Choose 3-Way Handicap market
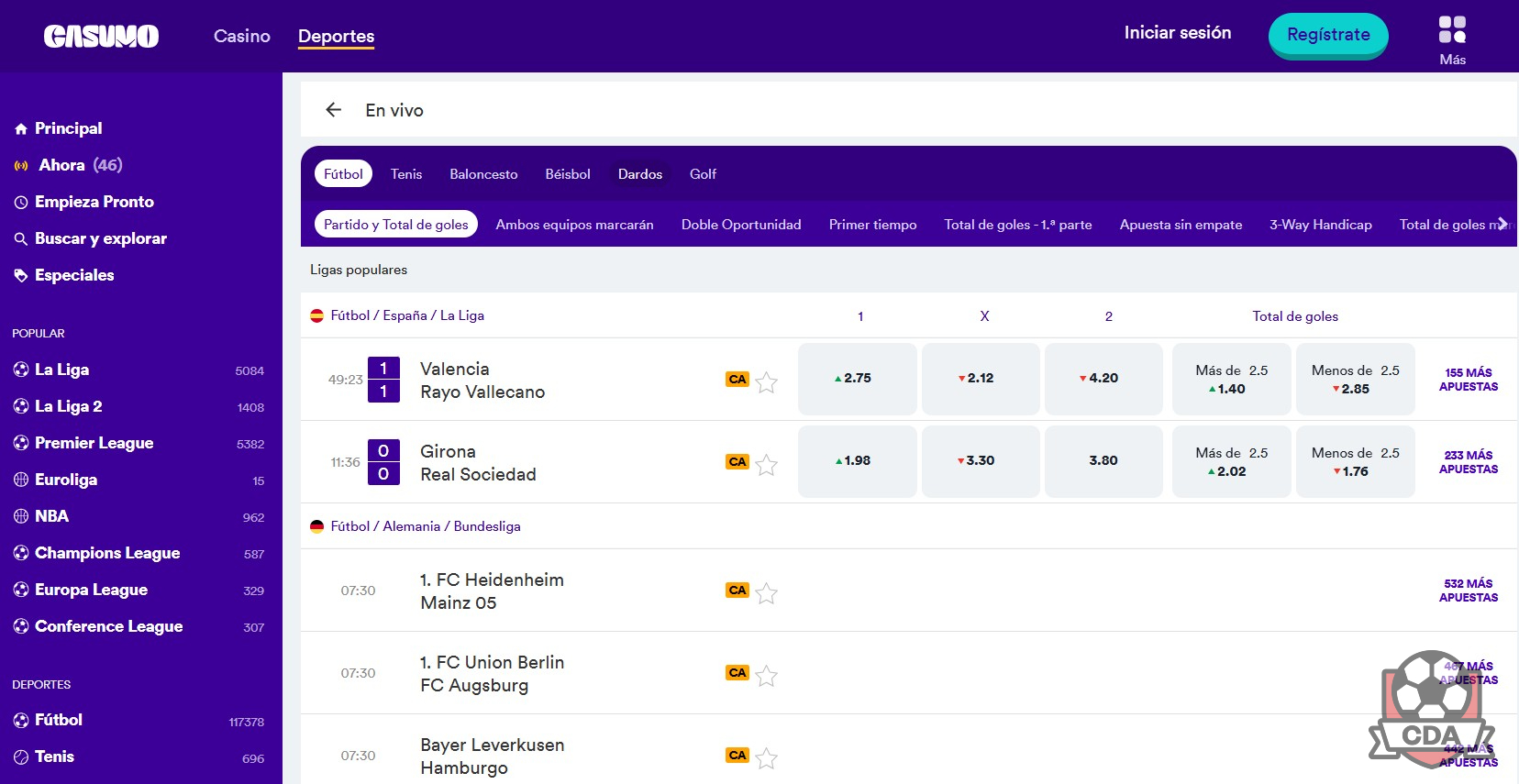Image resolution: width=1519 pixels, height=784 pixels. coord(1320,224)
